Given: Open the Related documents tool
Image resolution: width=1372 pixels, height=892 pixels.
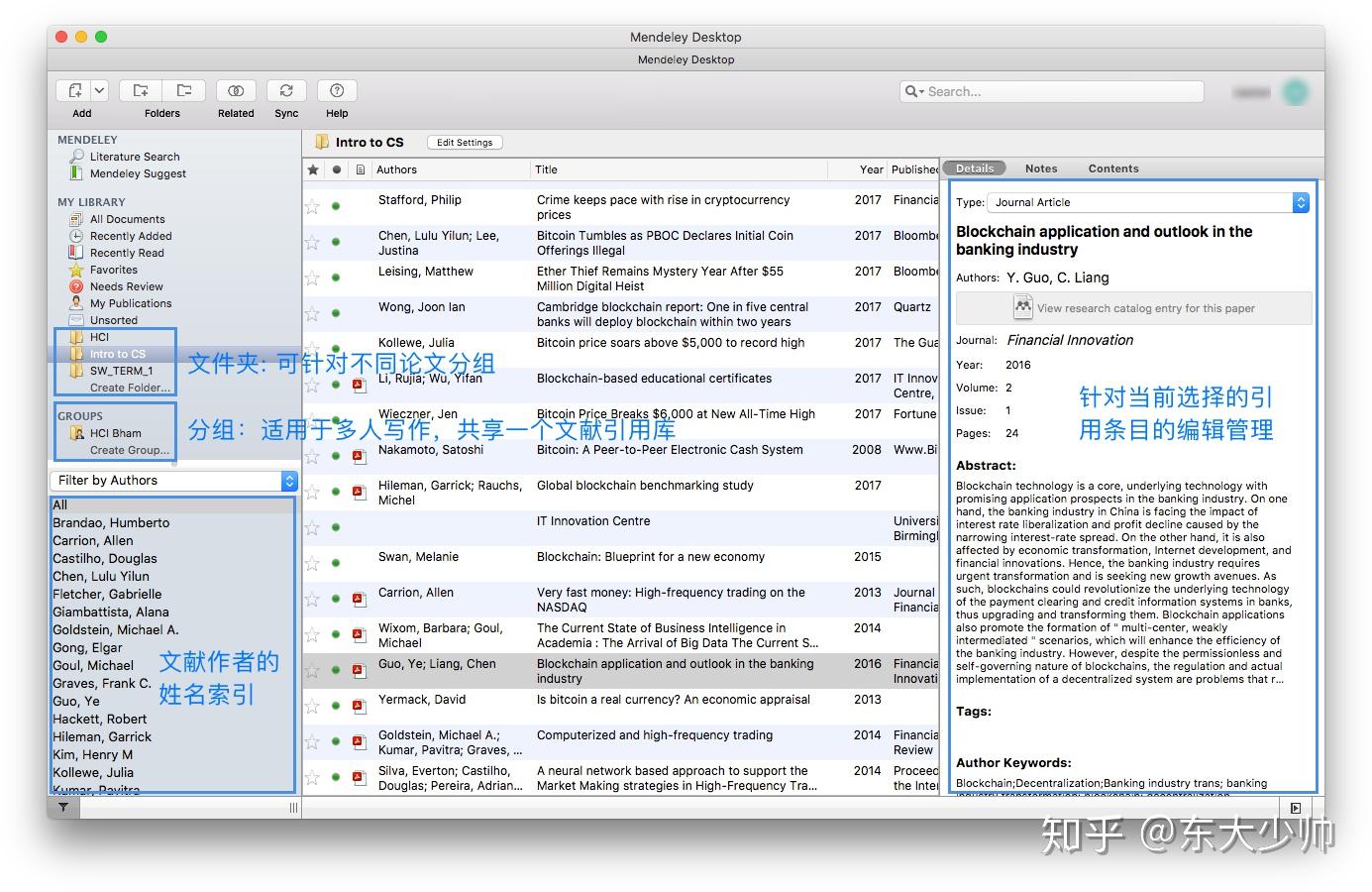Looking at the screenshot, I should (236, 90).
